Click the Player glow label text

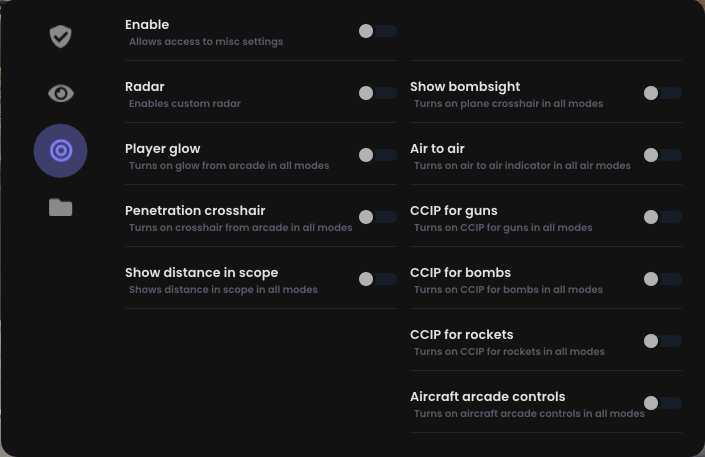(163, 149)
